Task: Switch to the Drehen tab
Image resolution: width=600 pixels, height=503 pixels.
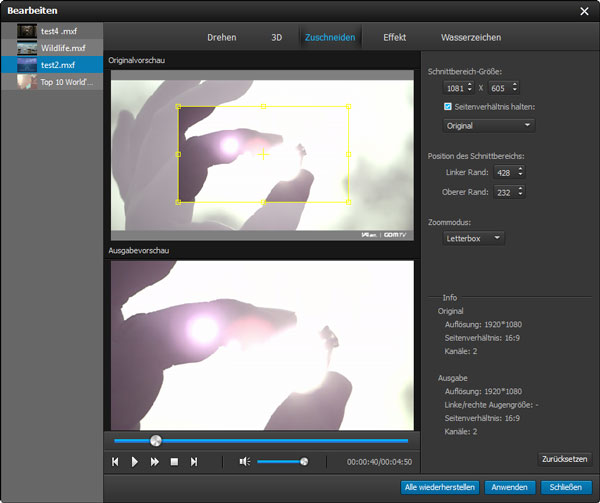Action: coord(221,37)
